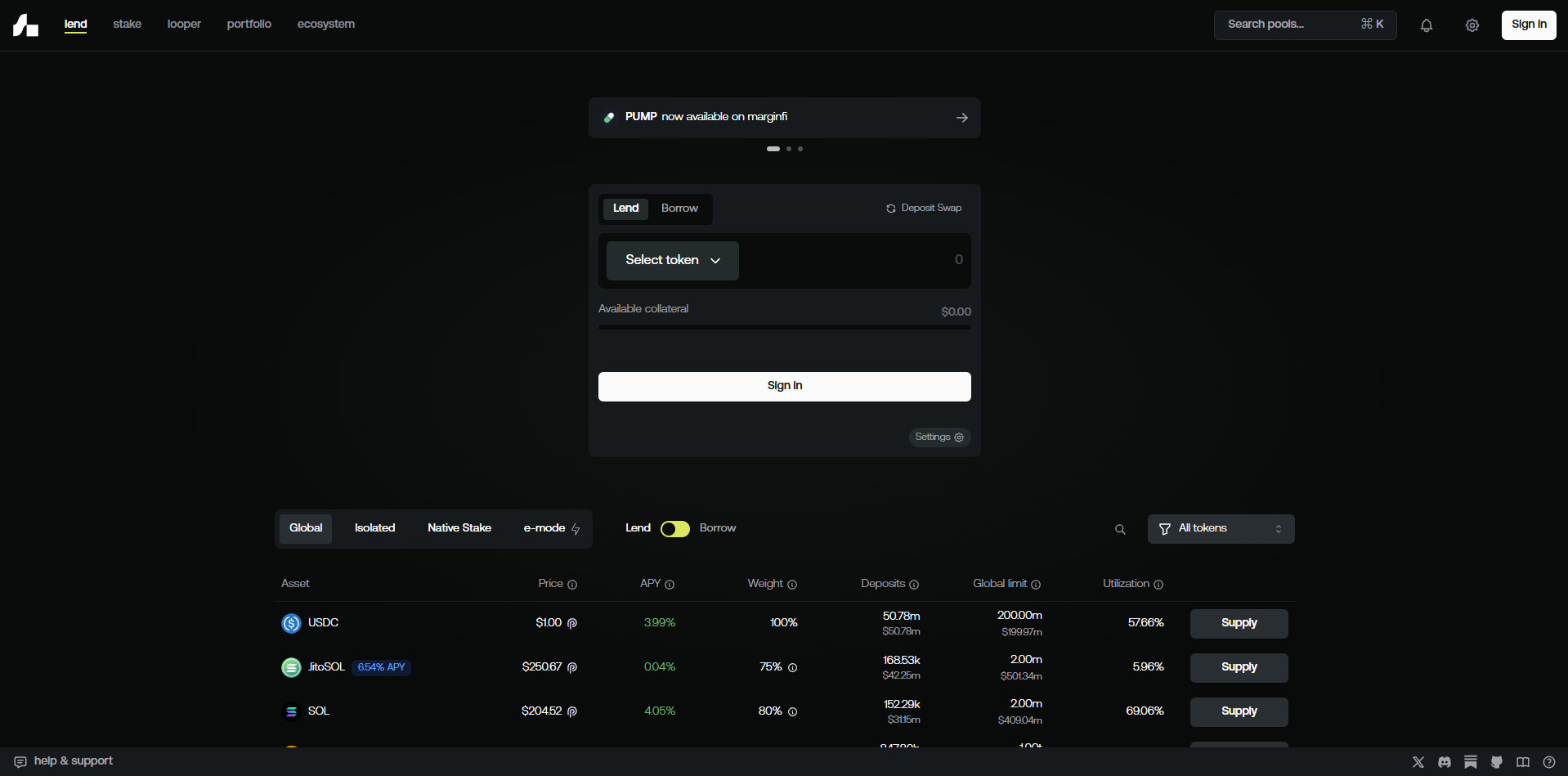Open the GitHub icon in footer
The width and height of the screenshot is (1568, 776).
point(1497,762)
